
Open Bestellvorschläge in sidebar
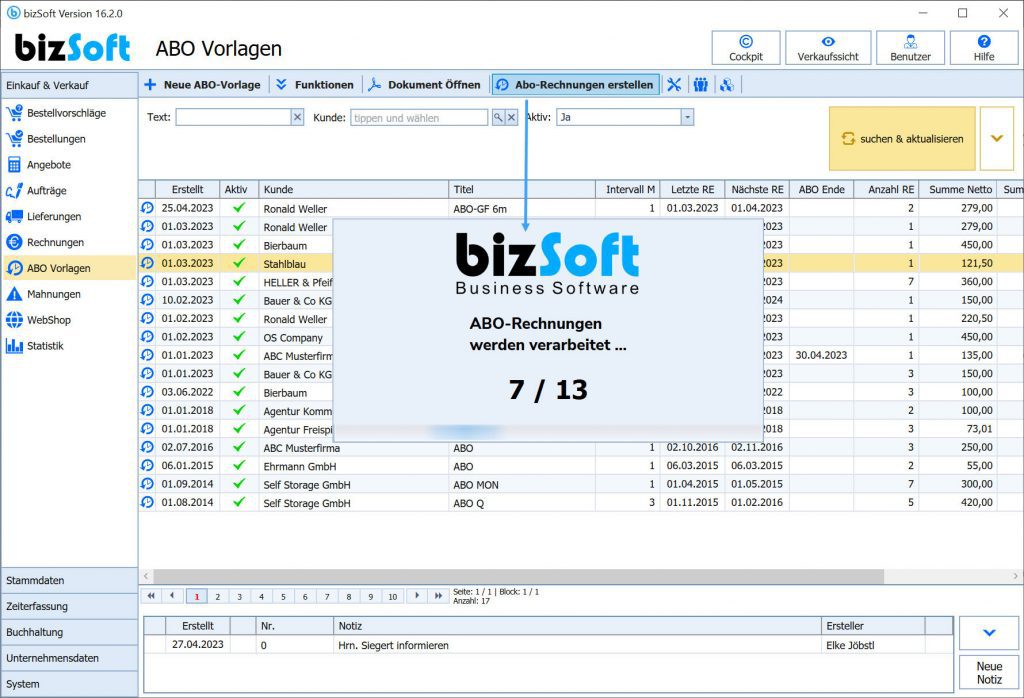pyautogui.click(x=68, y=113)
